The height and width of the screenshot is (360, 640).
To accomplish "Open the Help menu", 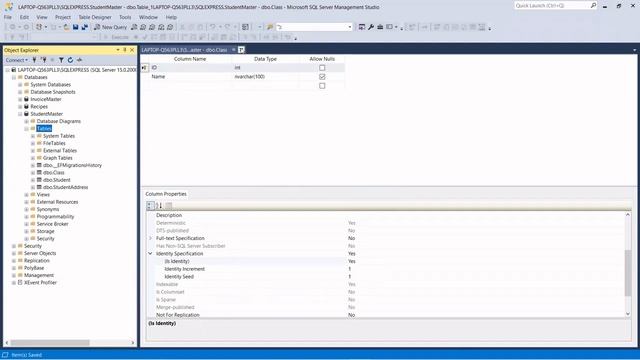I will (x=171, y=17).
